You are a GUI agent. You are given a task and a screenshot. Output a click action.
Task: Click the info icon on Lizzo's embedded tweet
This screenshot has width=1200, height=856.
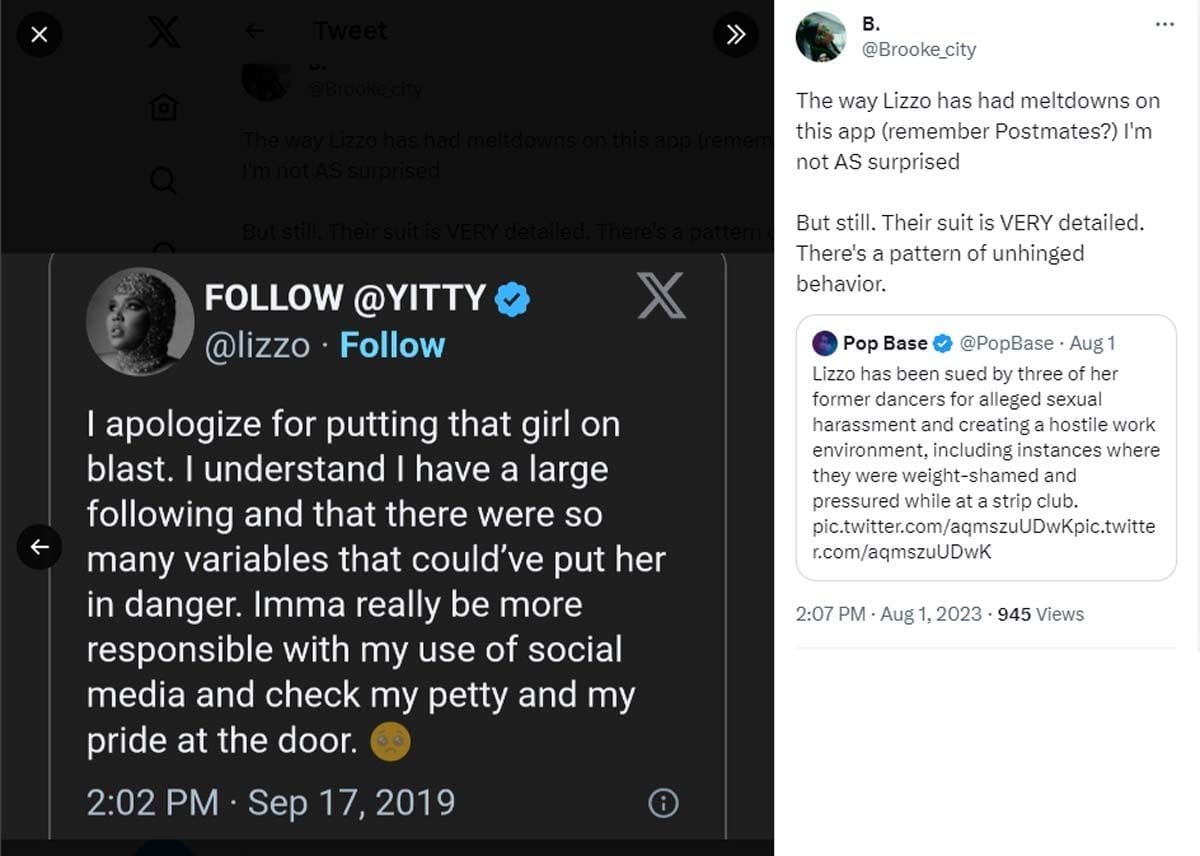click(663, 802)
